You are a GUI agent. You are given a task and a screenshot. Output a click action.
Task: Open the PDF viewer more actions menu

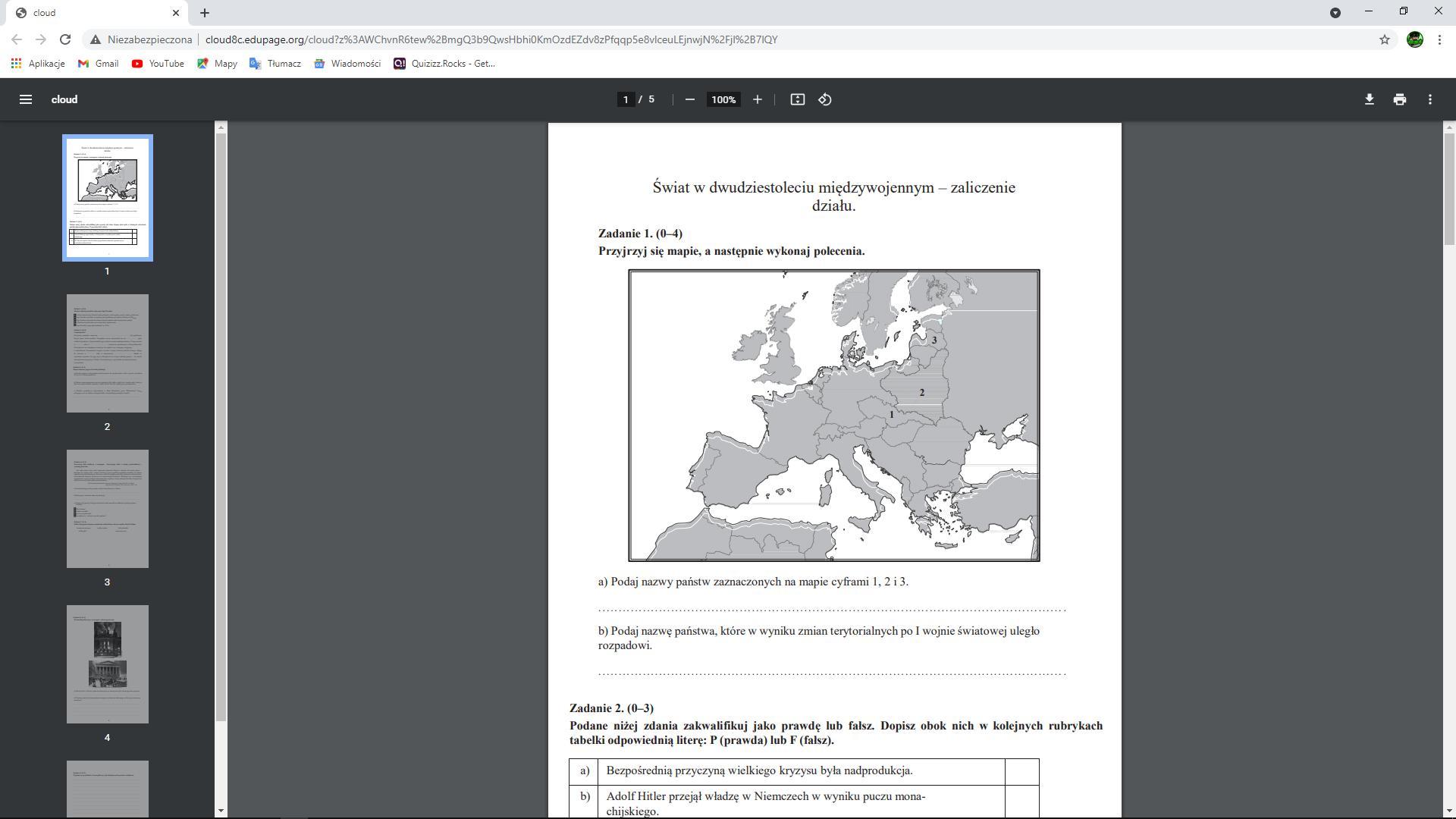click(1430, 99)
